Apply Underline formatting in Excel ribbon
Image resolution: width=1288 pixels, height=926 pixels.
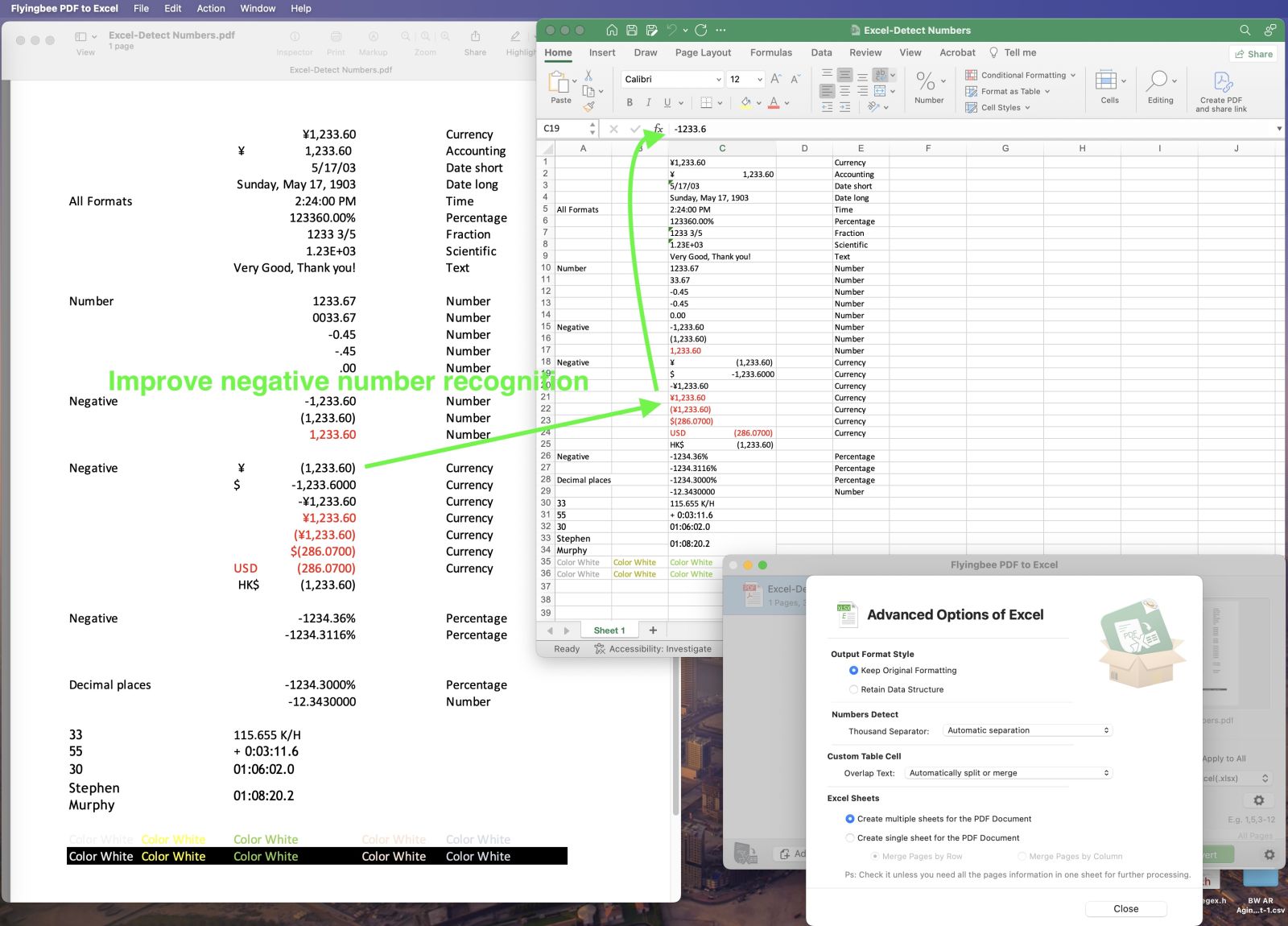click(667, 102)
